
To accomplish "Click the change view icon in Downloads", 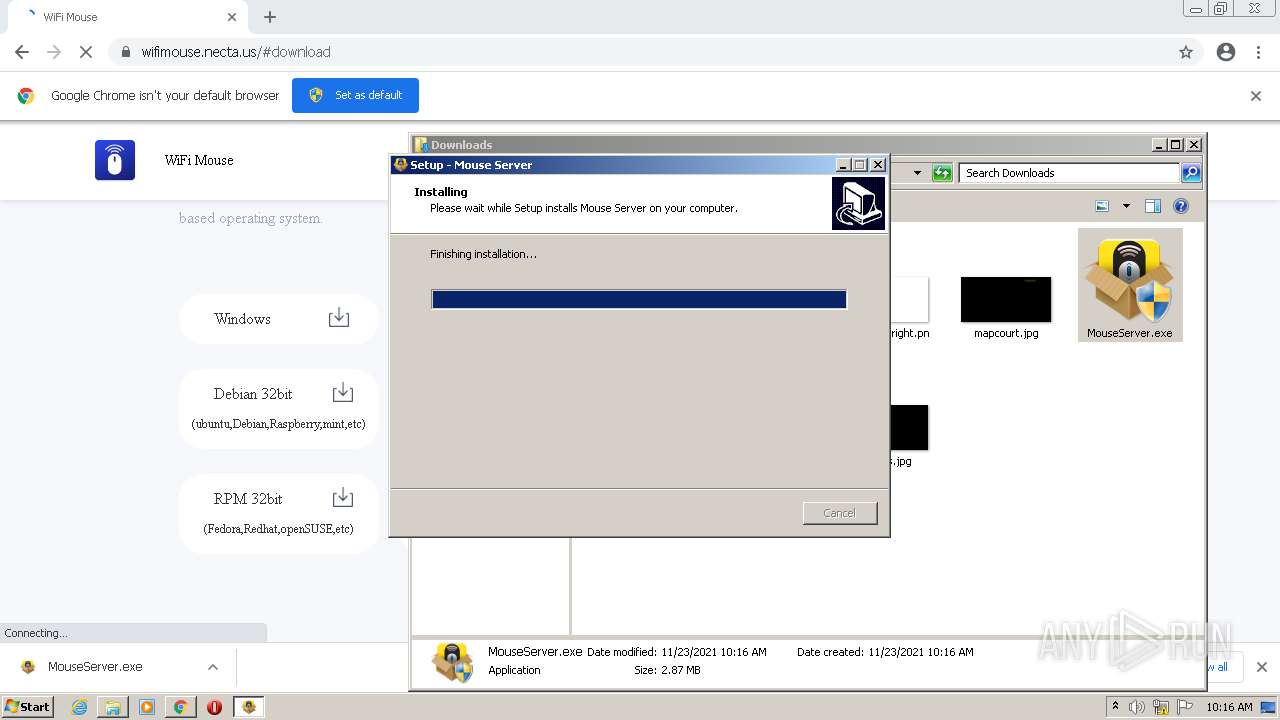I will (x=1102, y=206).
